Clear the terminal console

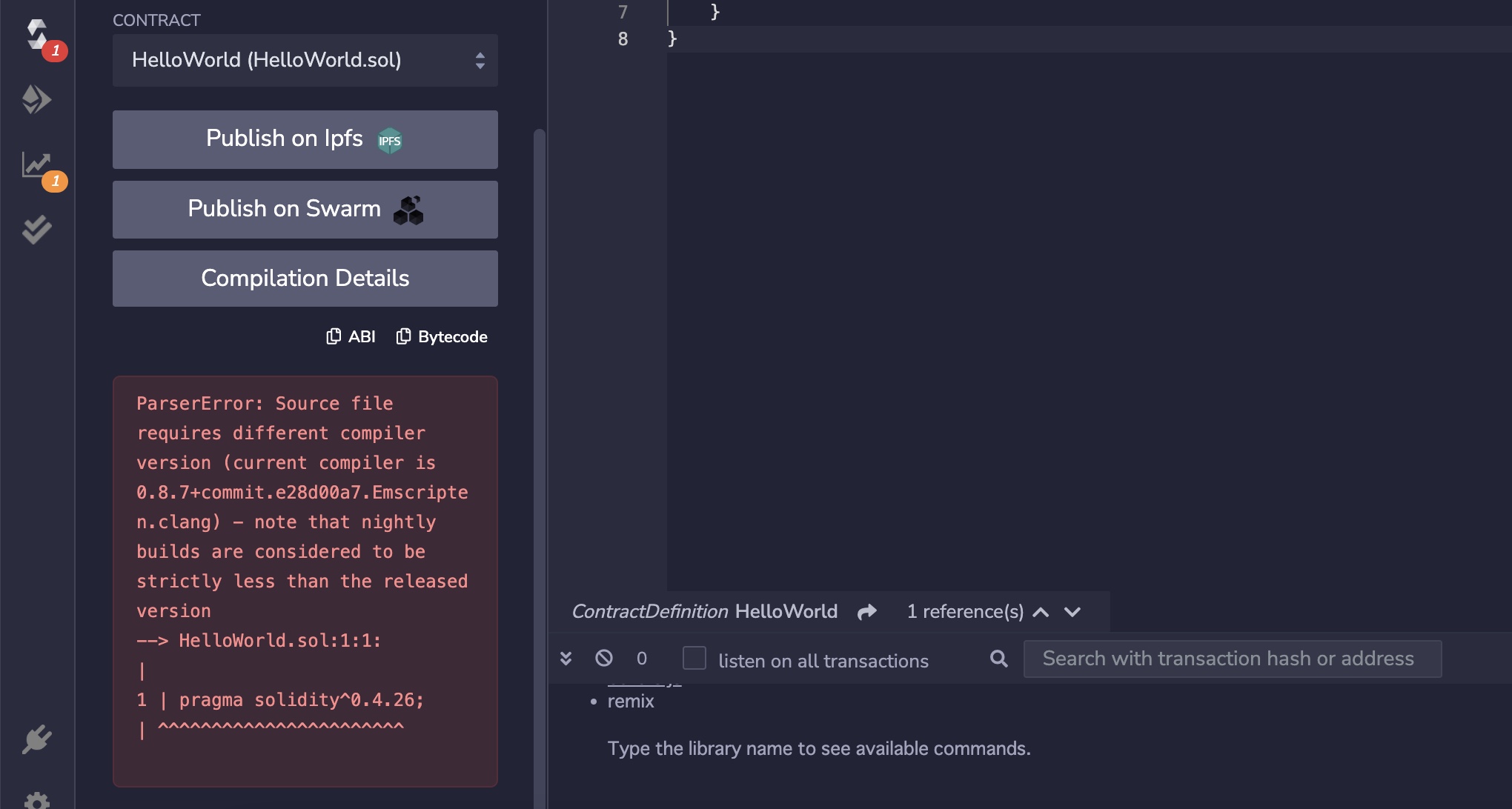tap(605, 659)
